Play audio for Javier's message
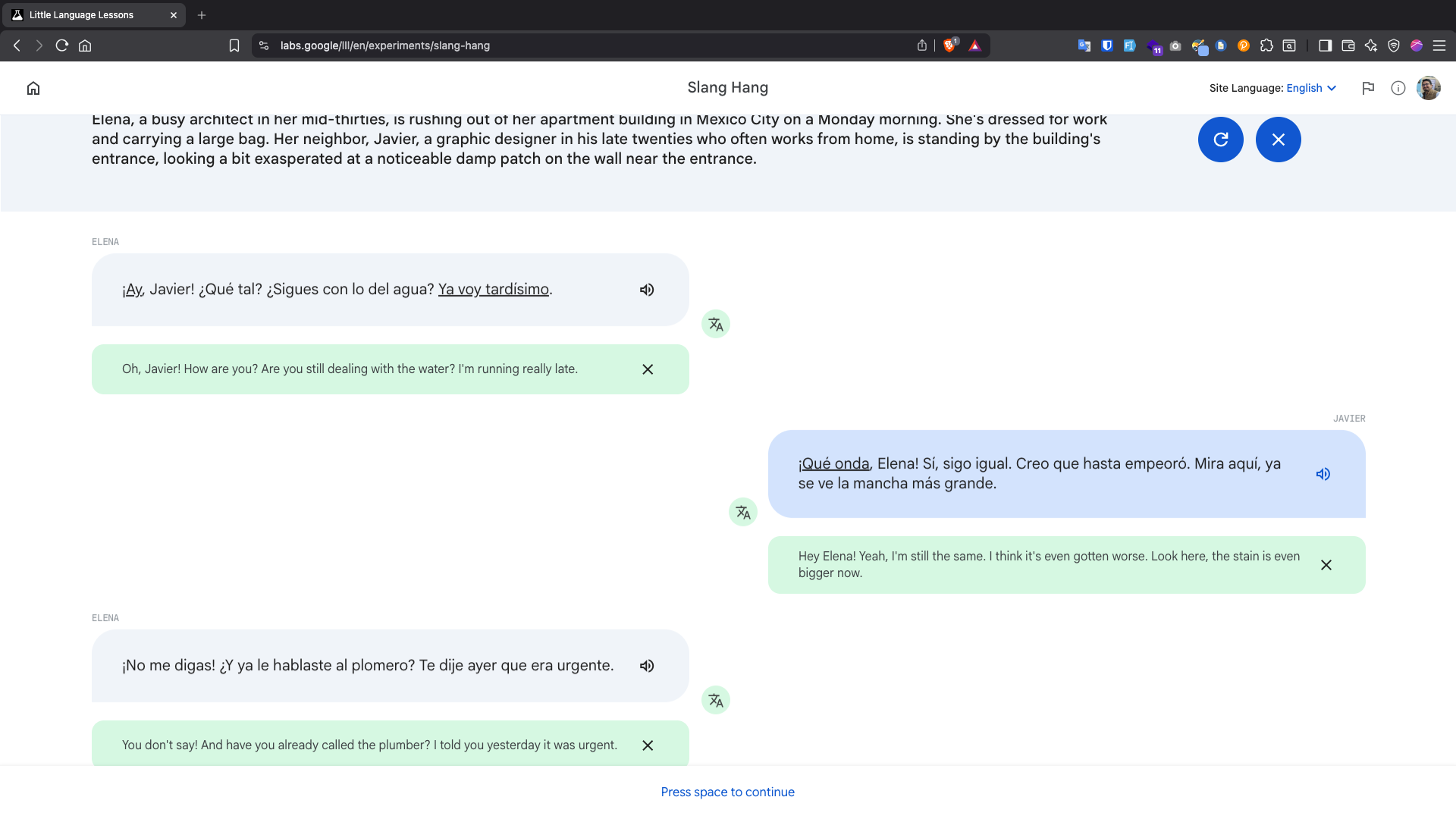The height and width of the screenshot is (819, 1456). 1323,474
